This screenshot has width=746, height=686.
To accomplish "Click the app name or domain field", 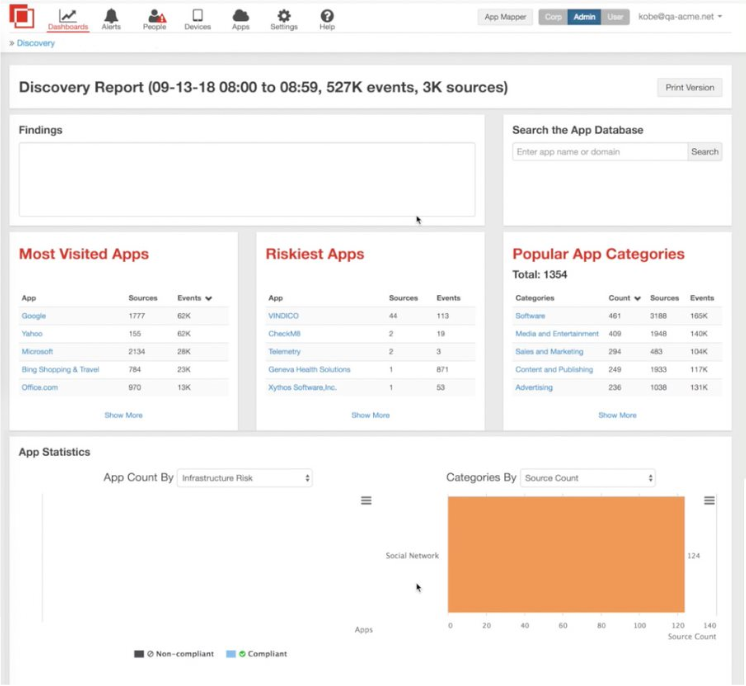I will pos(600,152).
